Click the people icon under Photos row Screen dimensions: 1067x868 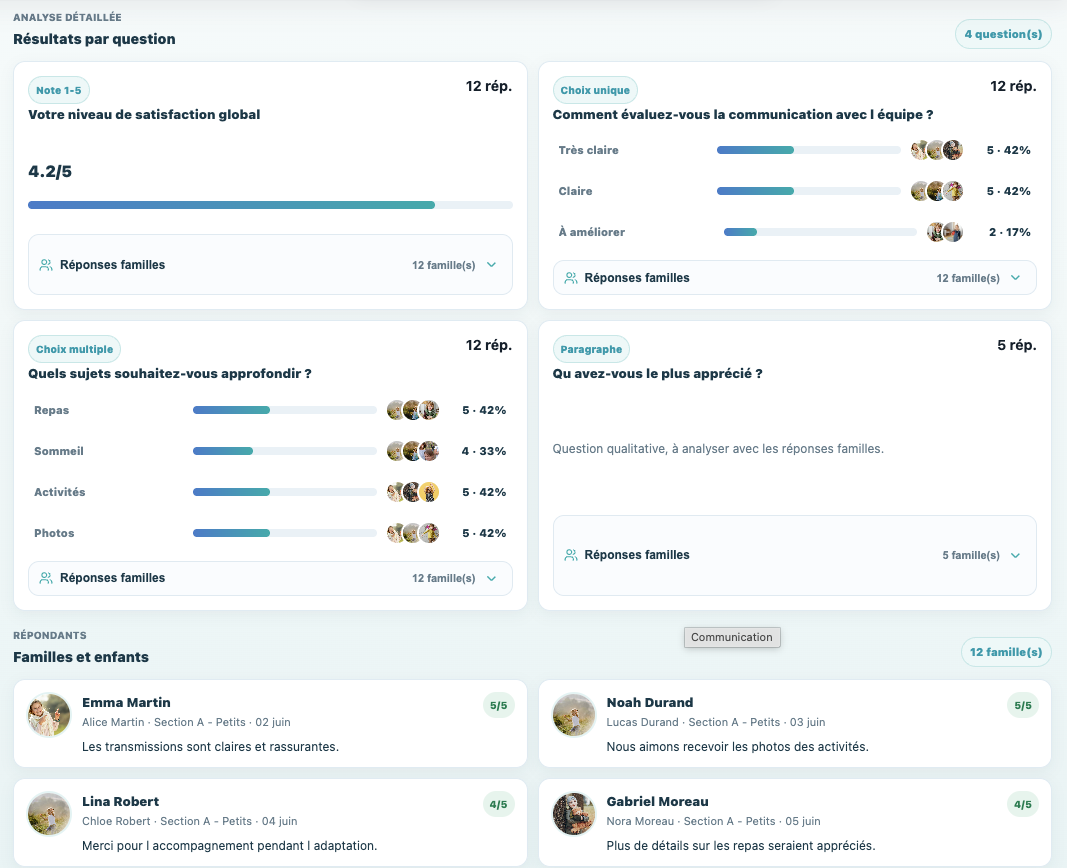[x=46, y=578]
